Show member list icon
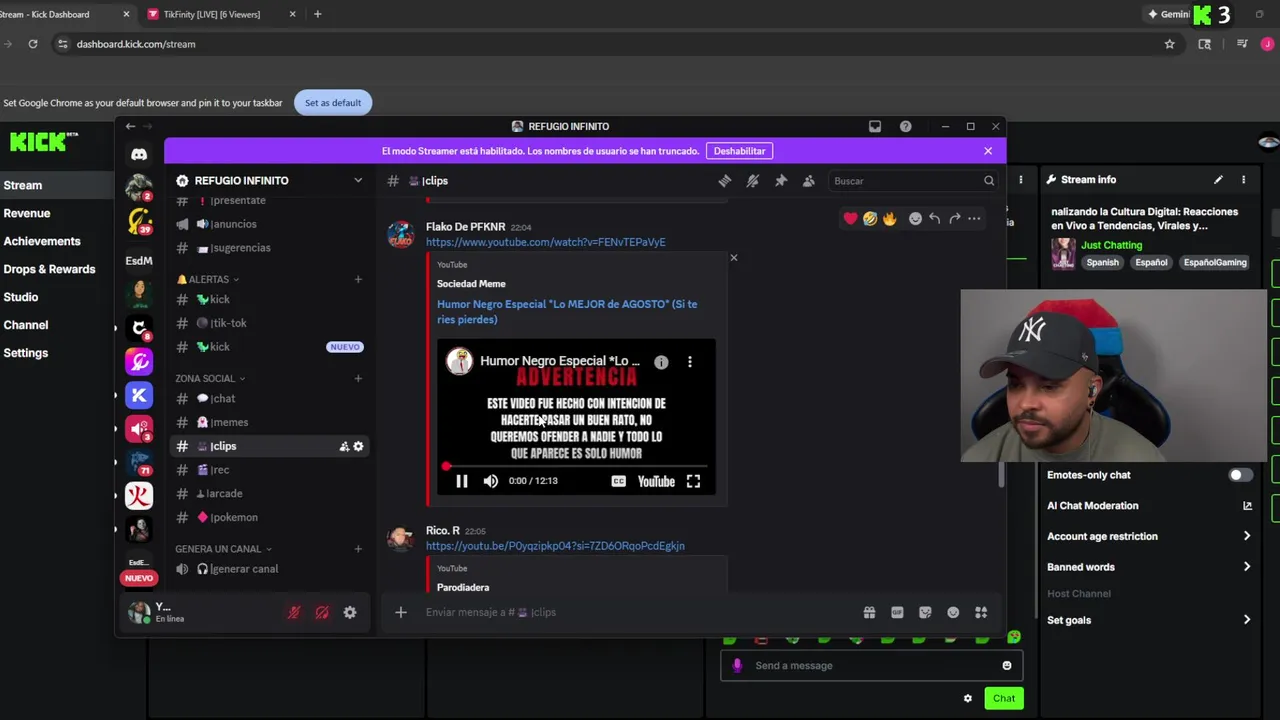This screenshot has height=720, width=1280. point(809,181)
